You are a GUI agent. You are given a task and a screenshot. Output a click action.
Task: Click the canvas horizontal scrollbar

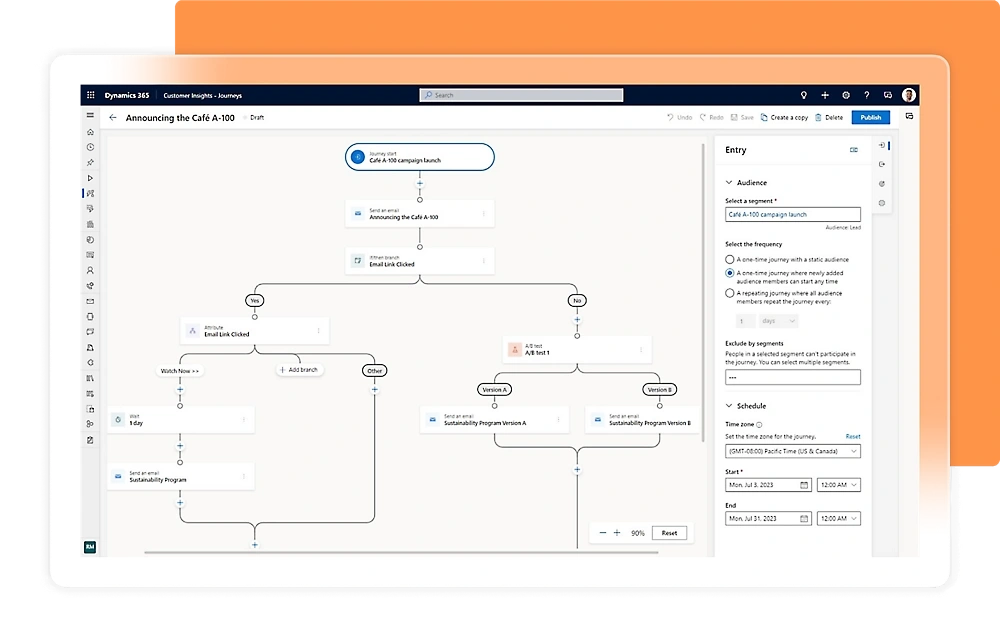click(x=401, y=552)
